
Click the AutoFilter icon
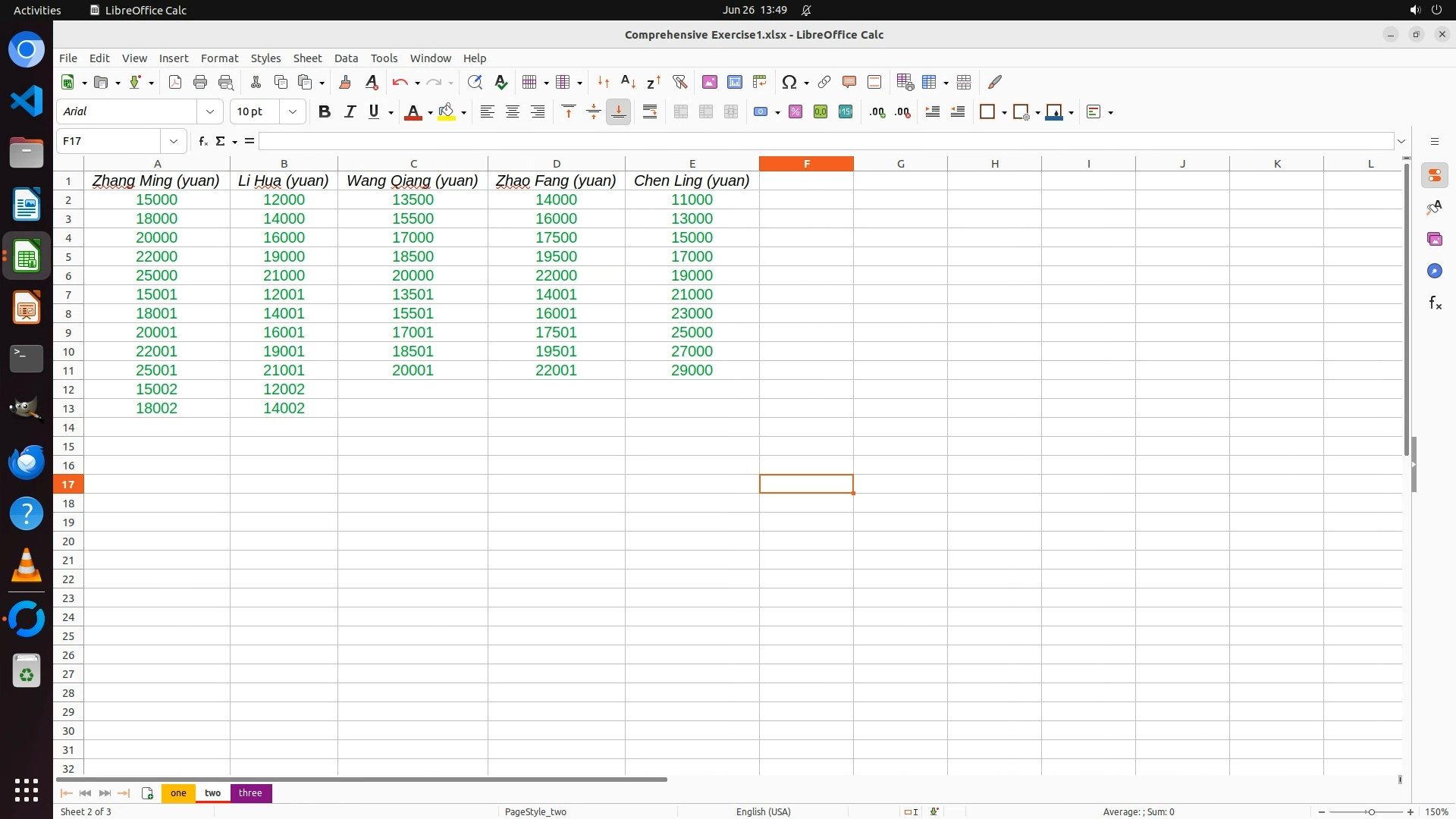[x=679, y=82]
